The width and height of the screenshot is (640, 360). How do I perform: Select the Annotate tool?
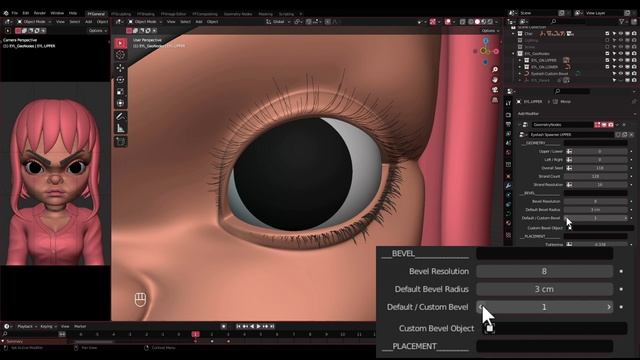pos(120,116)
